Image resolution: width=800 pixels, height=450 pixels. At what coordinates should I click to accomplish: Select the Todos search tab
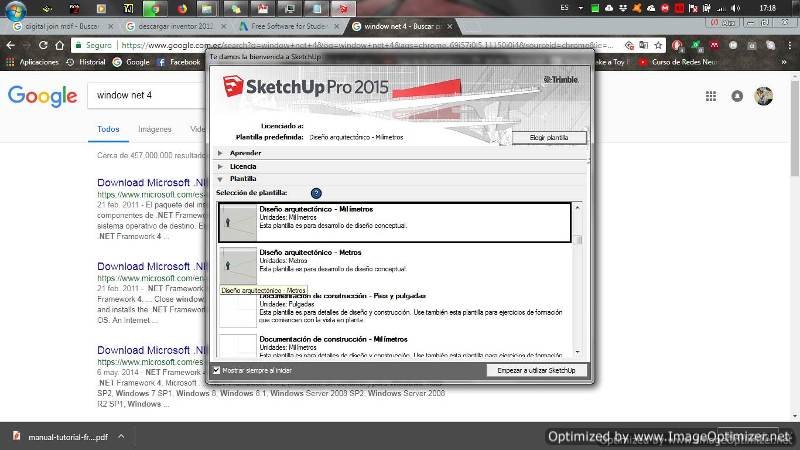tap(108, 130)
